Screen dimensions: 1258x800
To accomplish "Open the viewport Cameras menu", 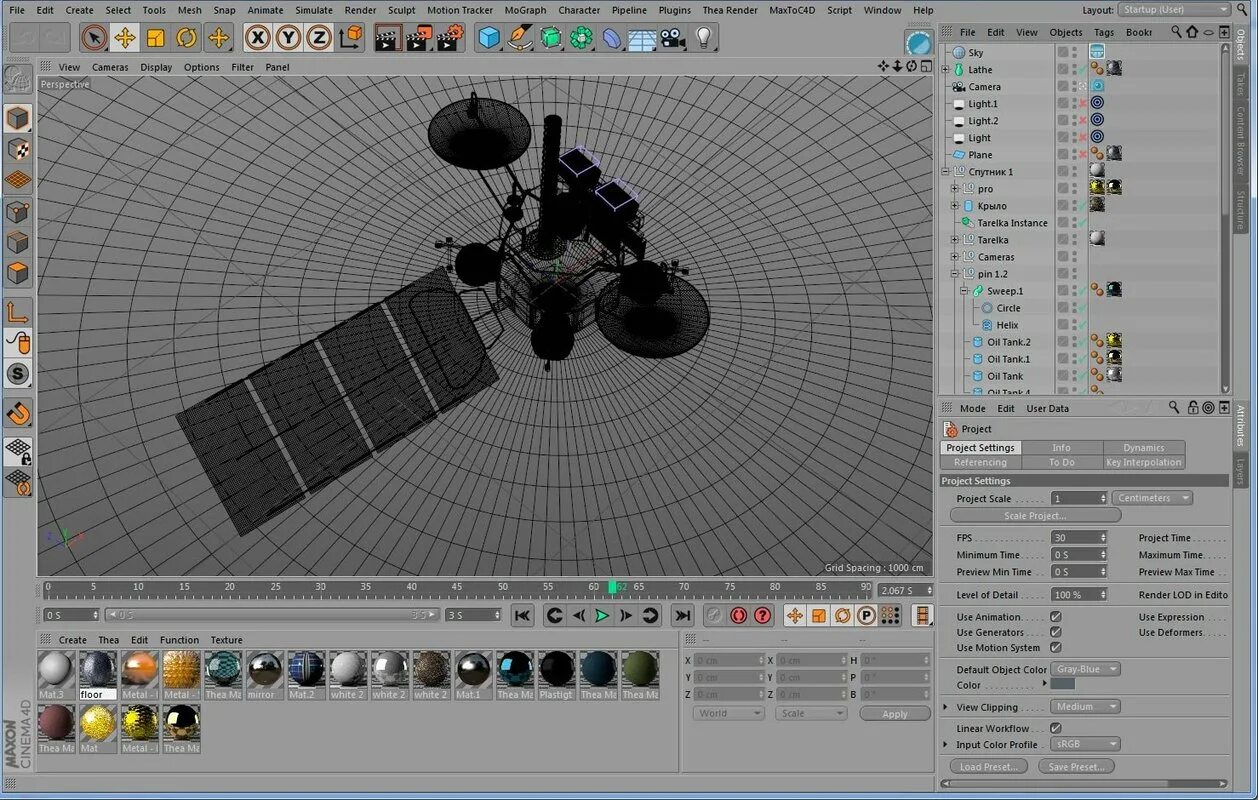I will click(x=110, y=67).
